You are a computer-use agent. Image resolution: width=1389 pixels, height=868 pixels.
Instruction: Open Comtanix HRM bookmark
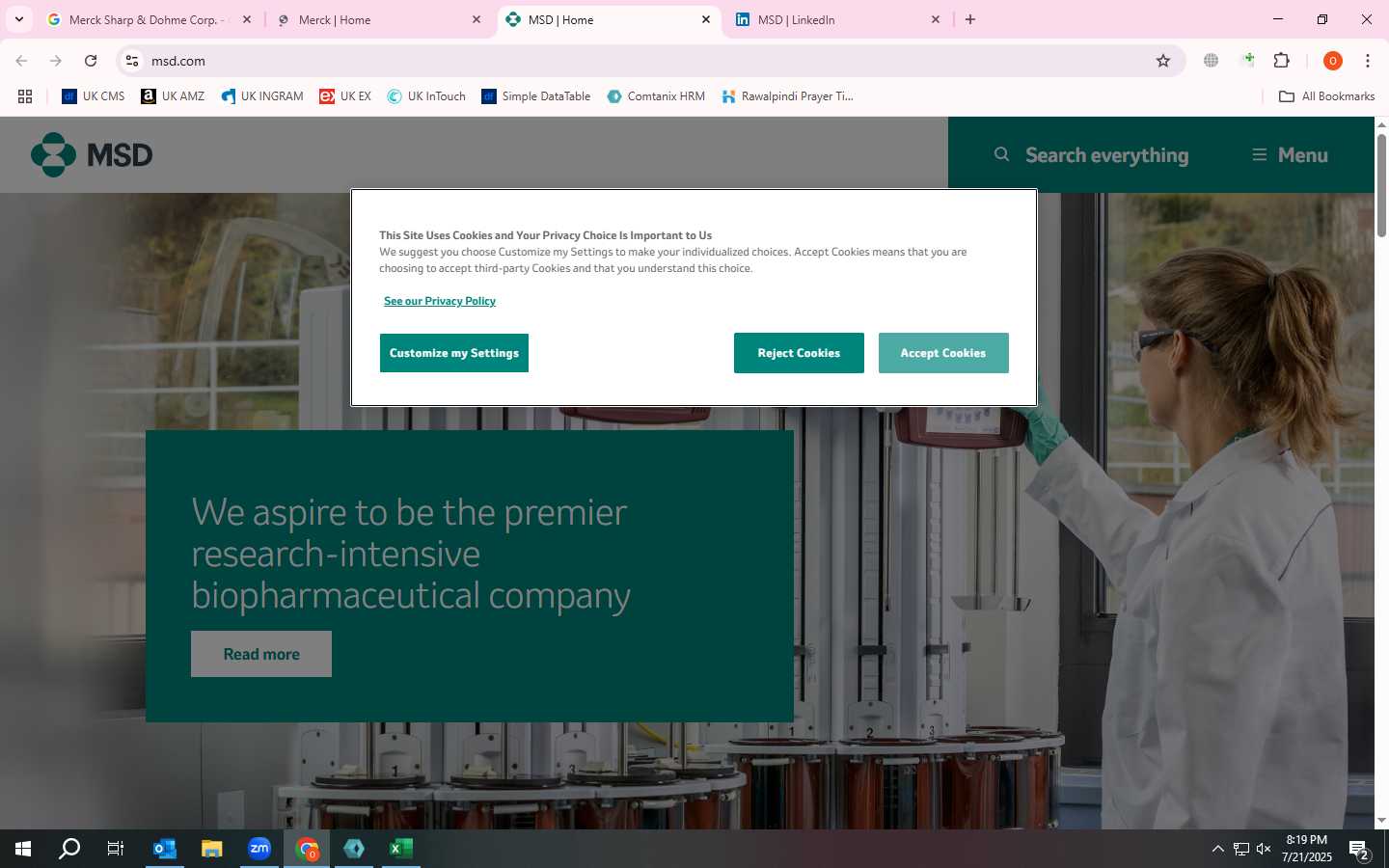coord(656,96)
